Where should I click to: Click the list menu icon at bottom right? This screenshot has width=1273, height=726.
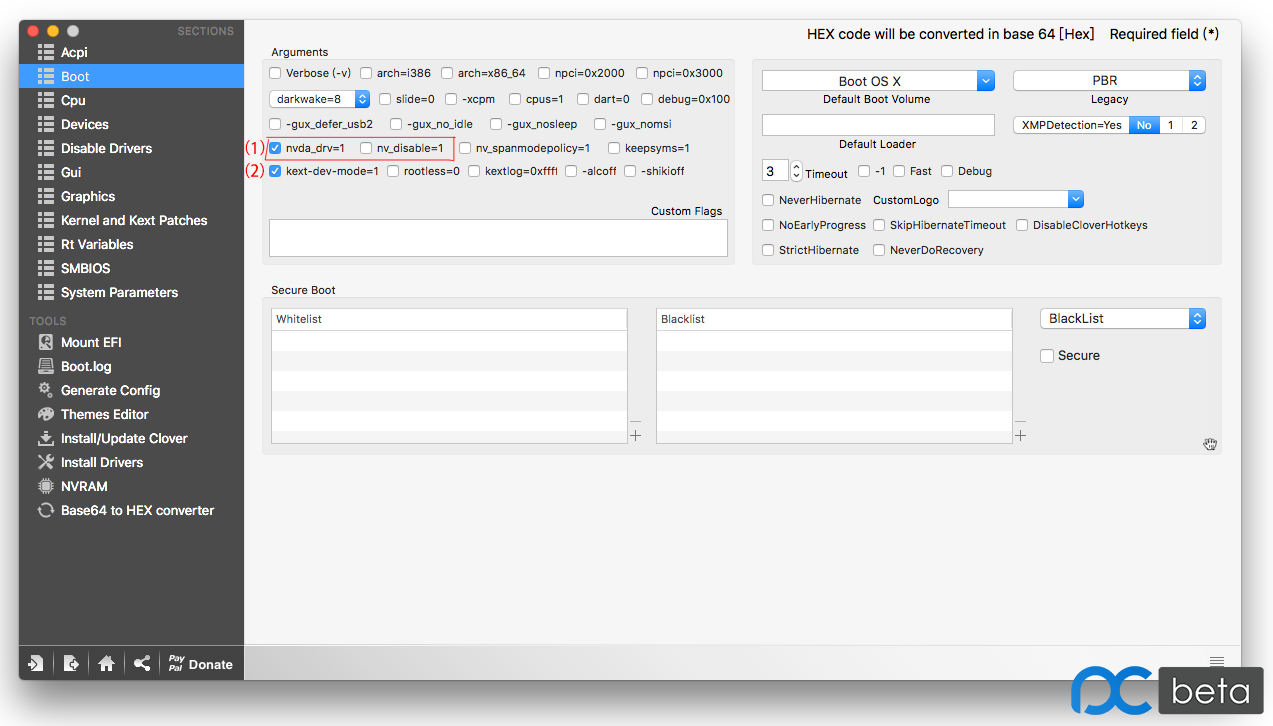1217,661
